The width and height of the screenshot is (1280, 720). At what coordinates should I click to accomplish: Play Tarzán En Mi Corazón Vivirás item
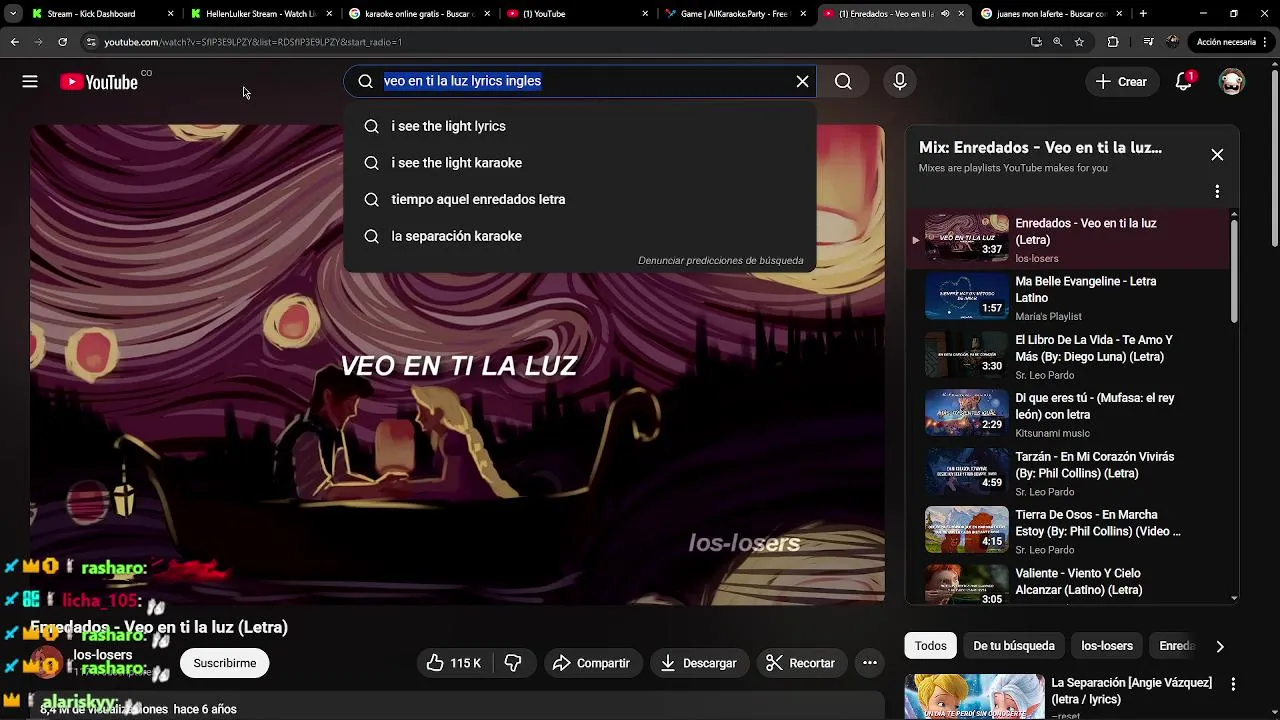(1066, 473)
